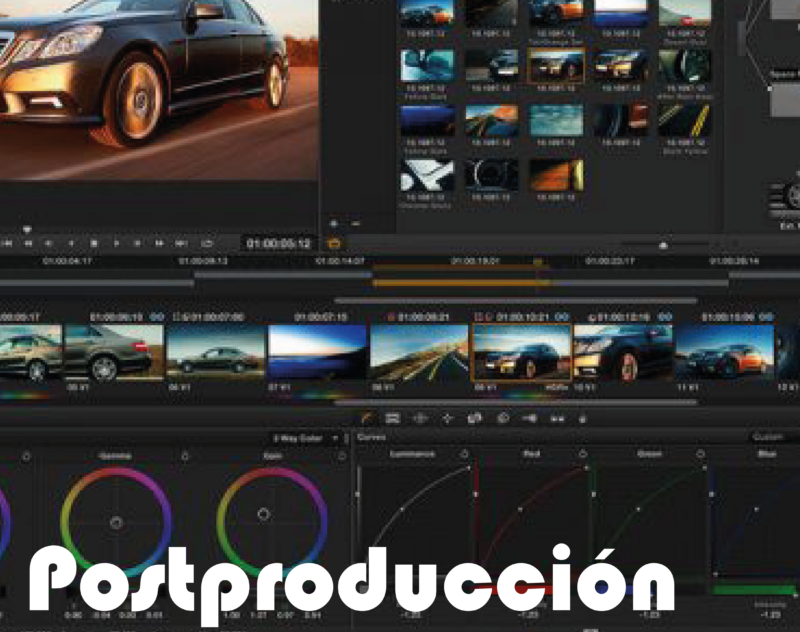Click the minus button under album list

[x=356, y=223]
